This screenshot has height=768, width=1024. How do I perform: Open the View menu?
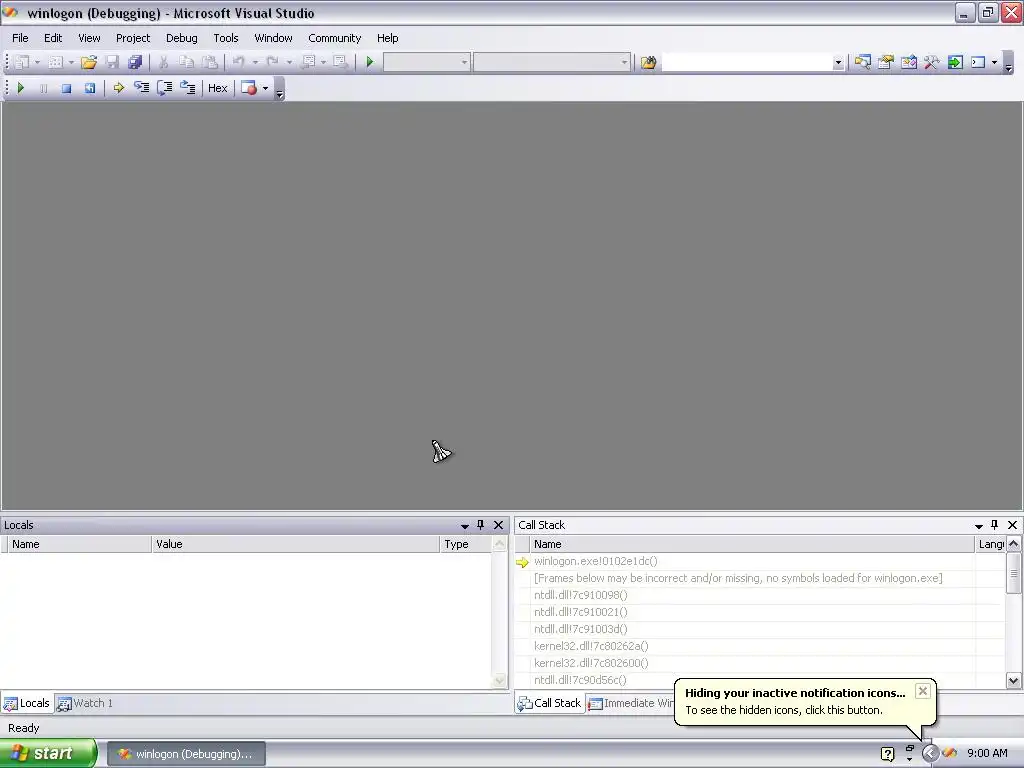click(89, 38)
